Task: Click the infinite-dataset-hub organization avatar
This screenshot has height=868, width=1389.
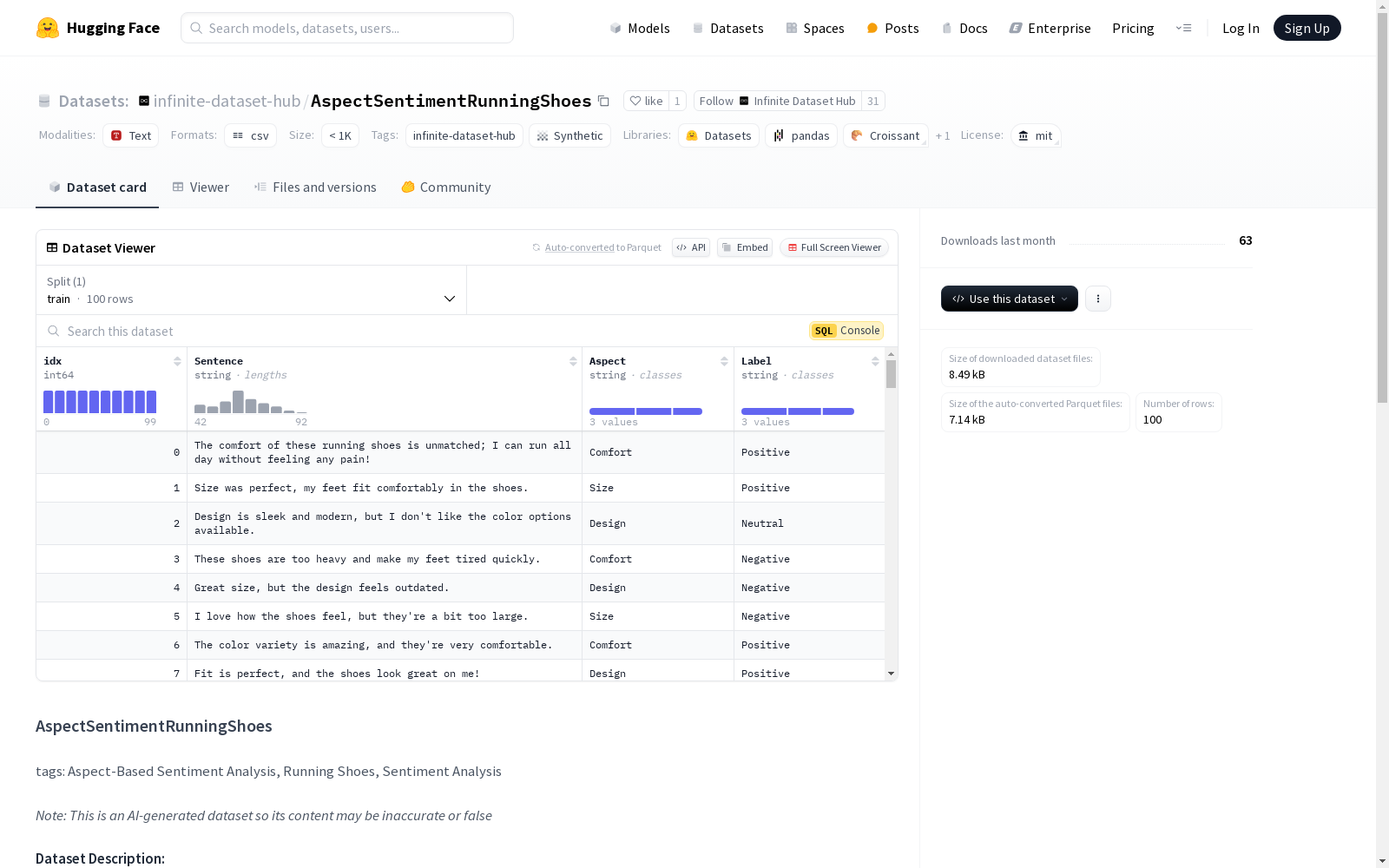Action: (x=144, y=101)
